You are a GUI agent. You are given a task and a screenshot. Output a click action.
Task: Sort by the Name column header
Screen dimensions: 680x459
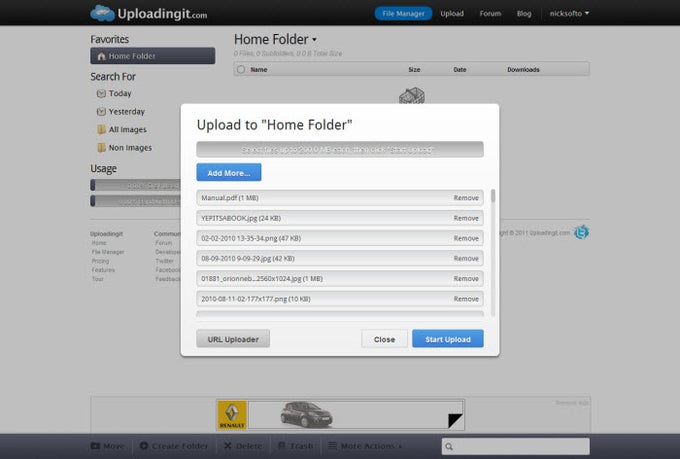(259, 69)
